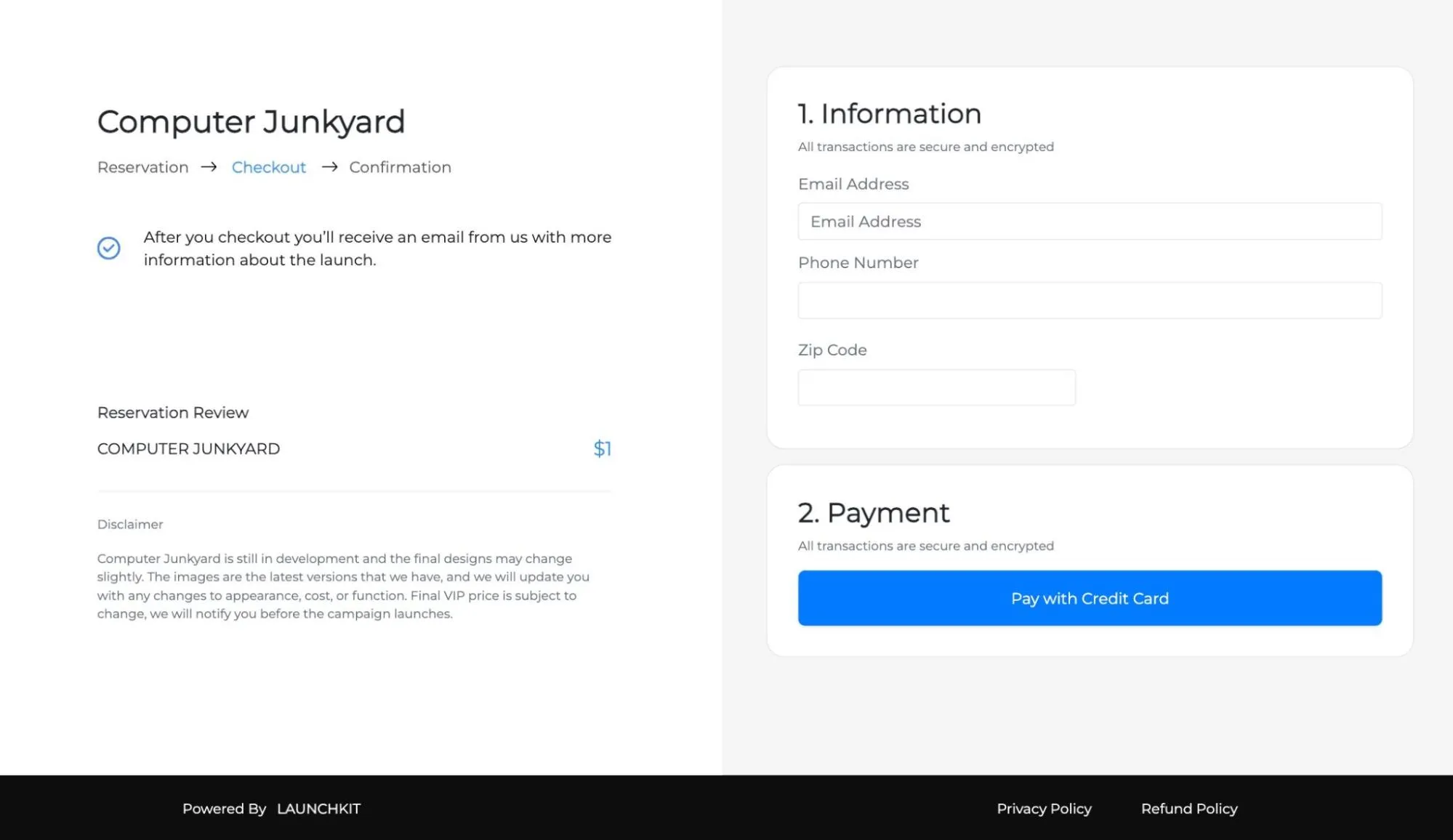Click the after-checkout email notice text

pos(377,249)
